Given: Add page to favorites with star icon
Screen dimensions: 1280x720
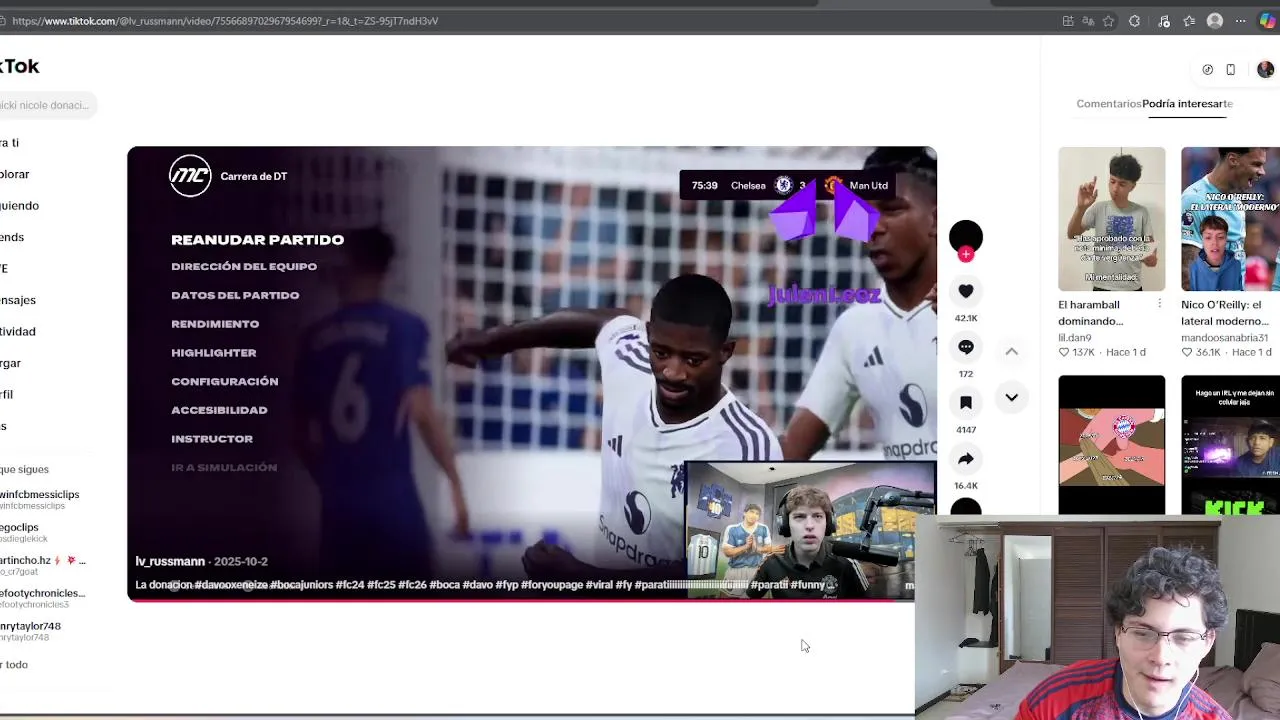Looking at the screenshot, I should tap(1108, 21).
